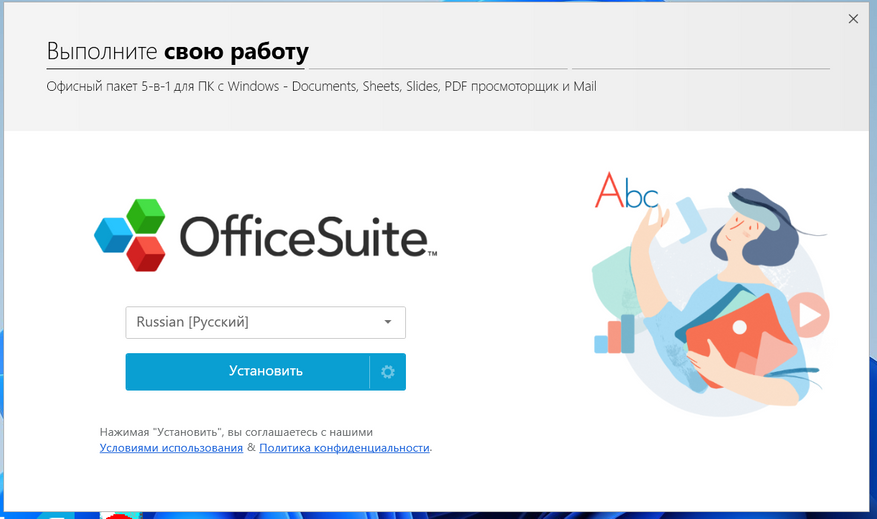Viewport: 877px width, 519px height.
Task: Click the Офисный пакет 5-в-1 subtitle text
Action: click(321, 87)
